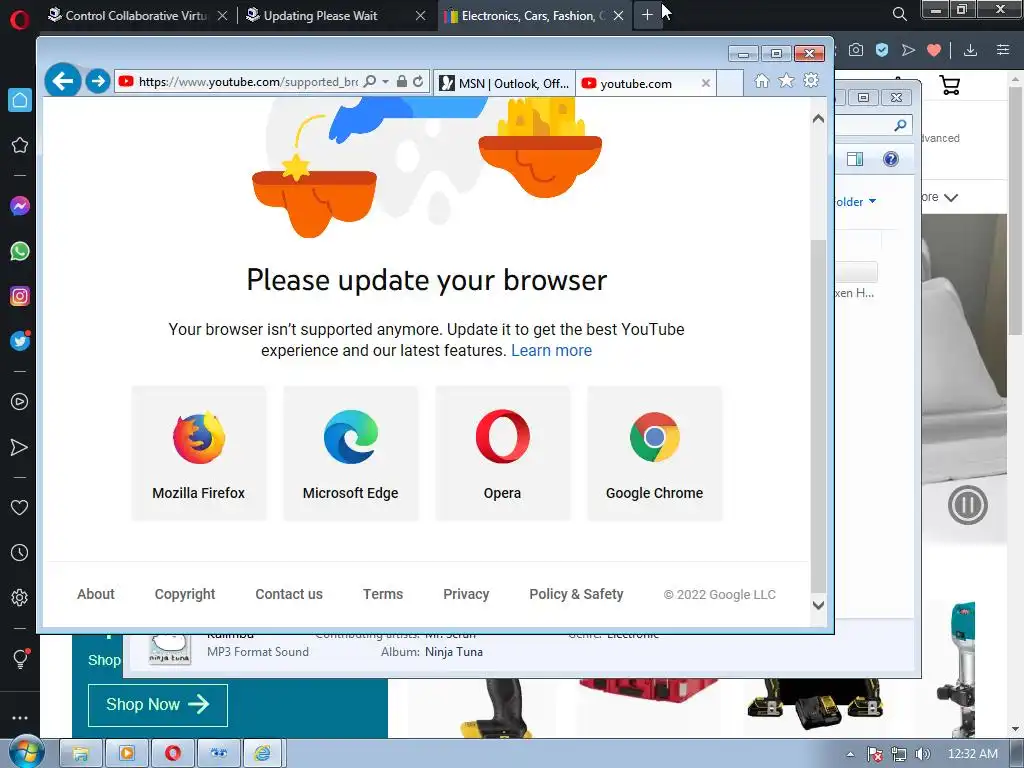Close the youtube.com tab

[x=706, y=84]
